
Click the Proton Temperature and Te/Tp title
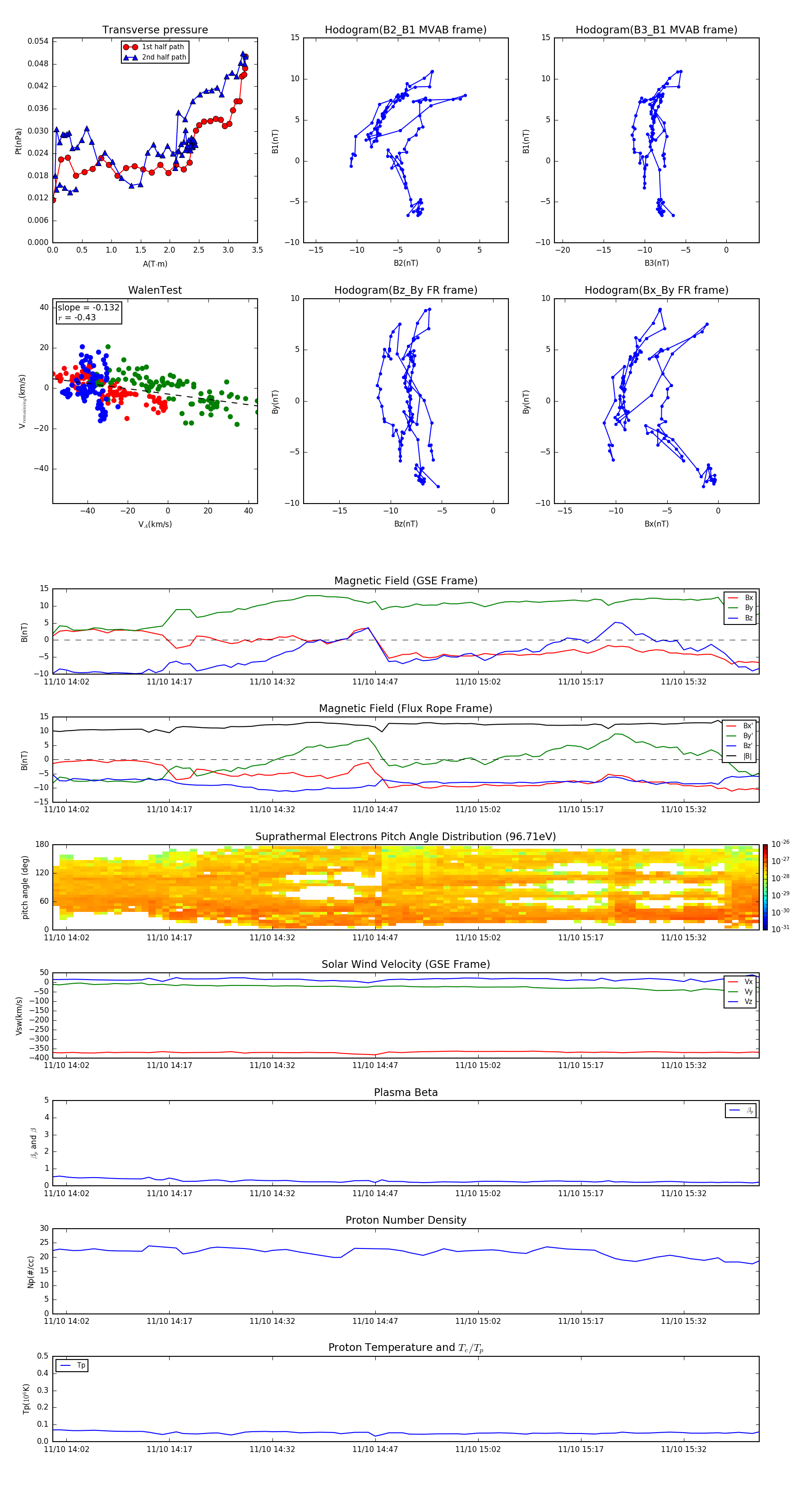406,1348
